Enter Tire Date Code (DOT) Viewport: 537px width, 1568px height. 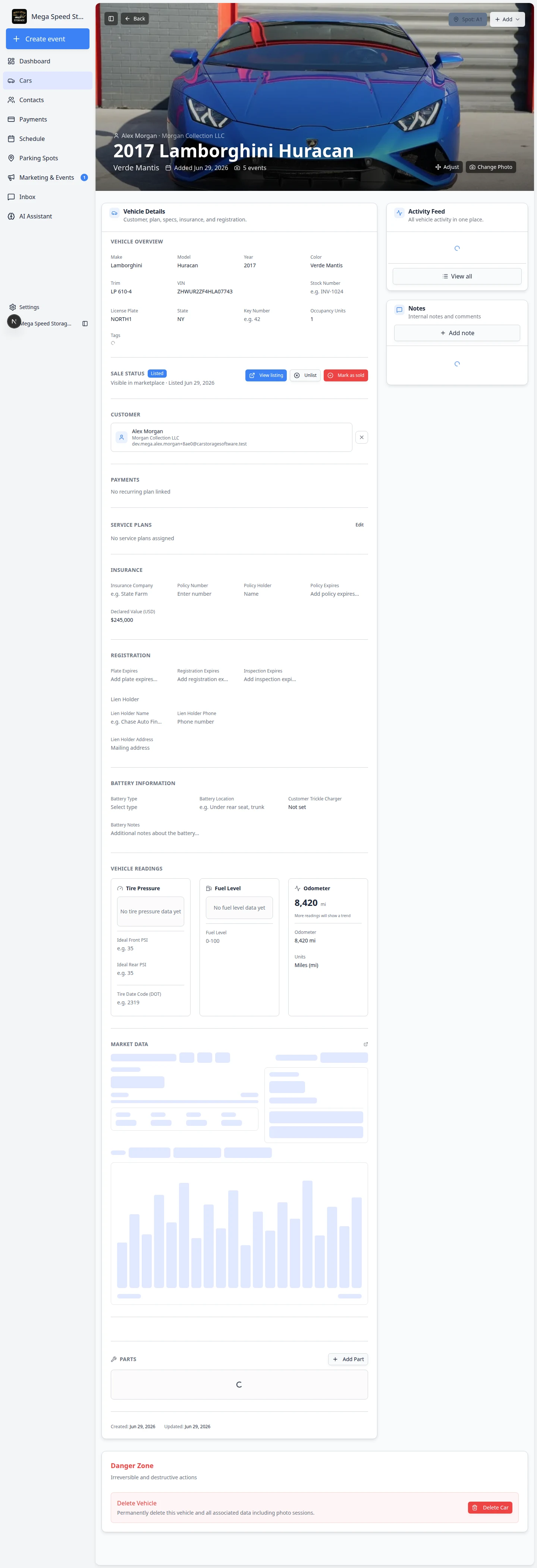click(x=150, y=1002)
